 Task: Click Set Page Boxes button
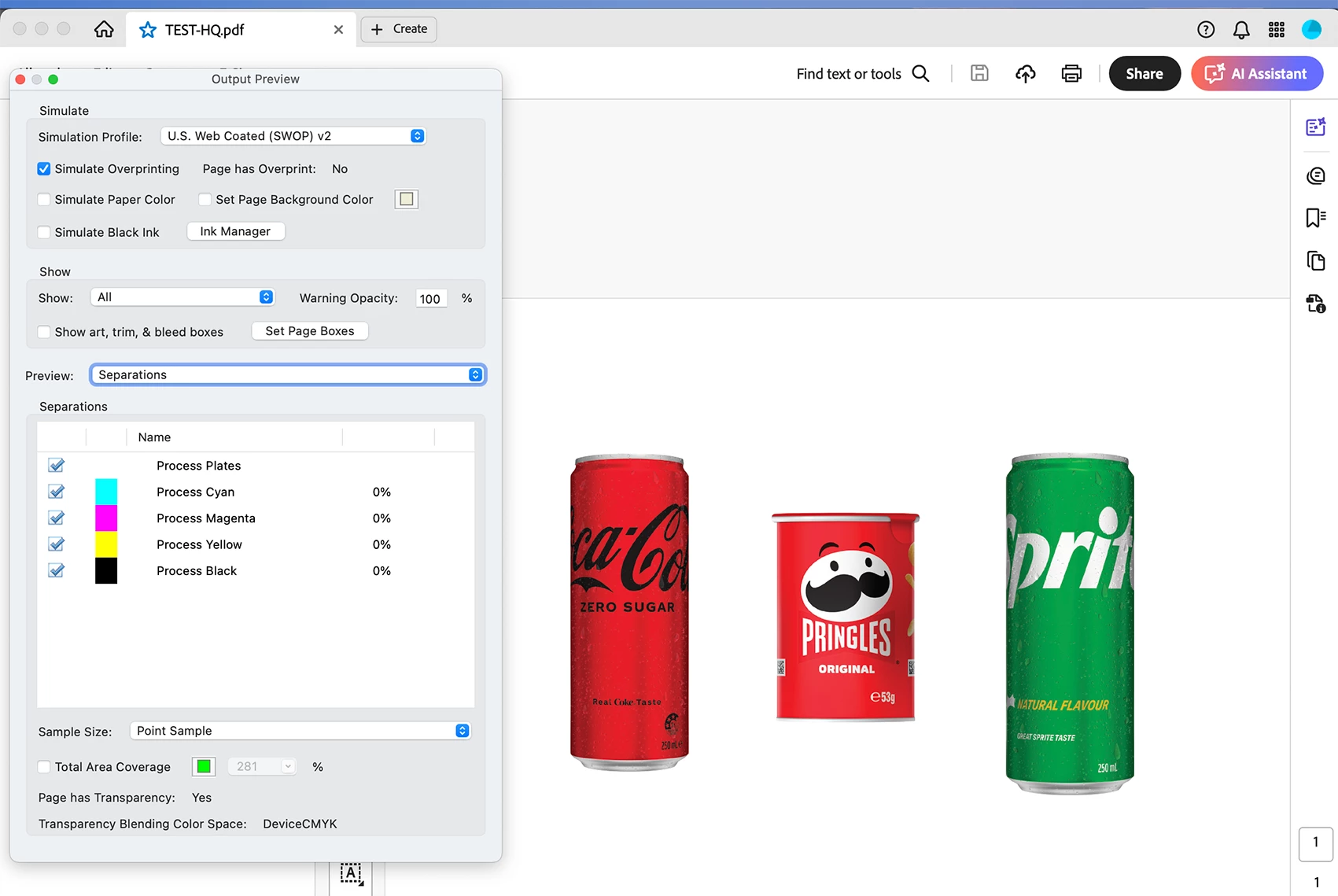310,331
